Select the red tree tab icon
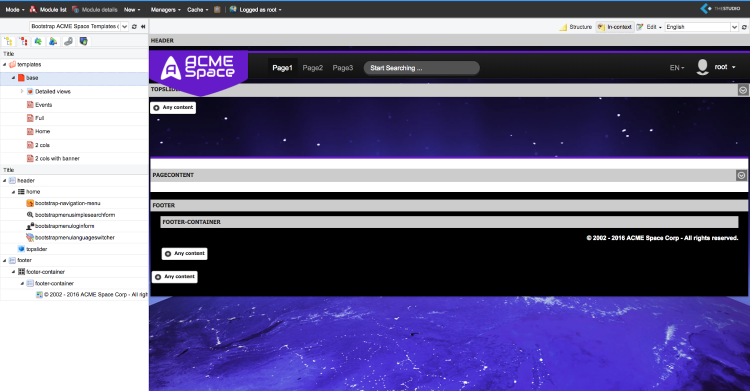The image size is (750, 391). point(23,42)
